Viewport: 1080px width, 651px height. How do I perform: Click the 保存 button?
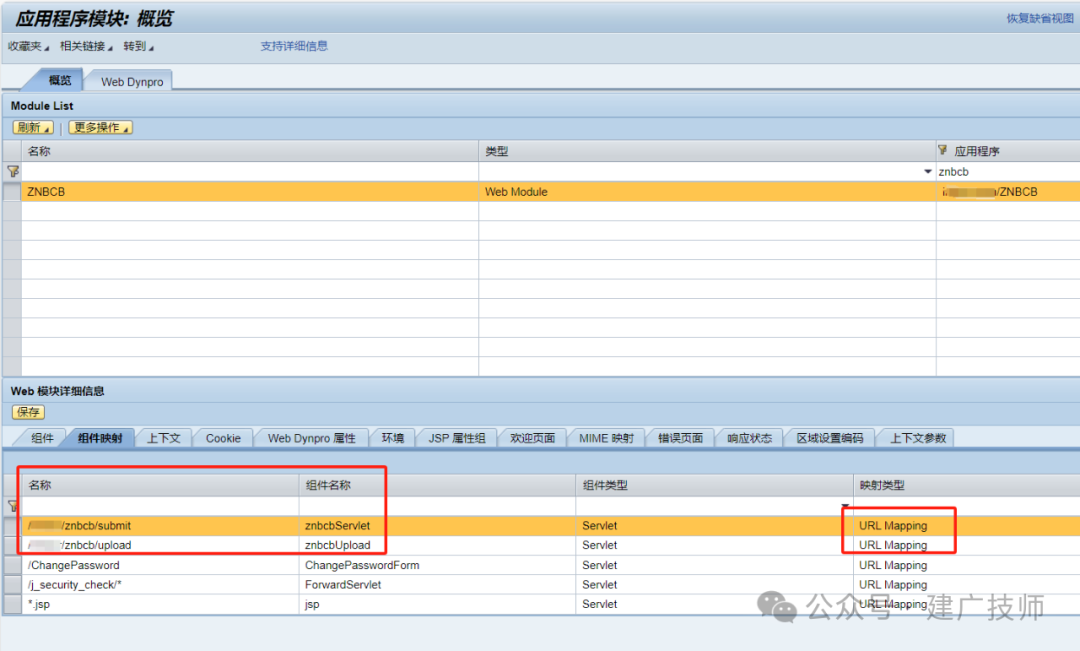[28, 412]
